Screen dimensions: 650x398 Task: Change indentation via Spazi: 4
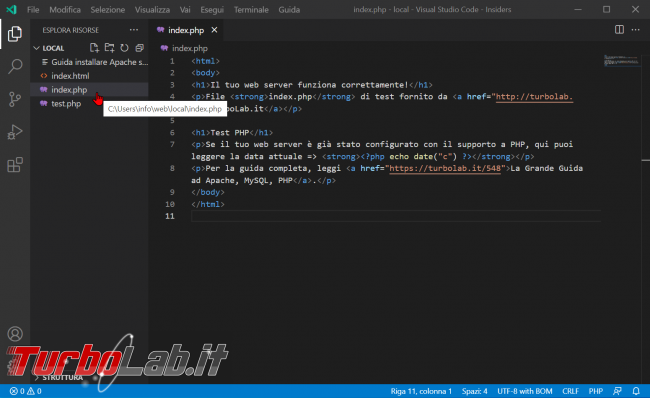tap(475, 391)
